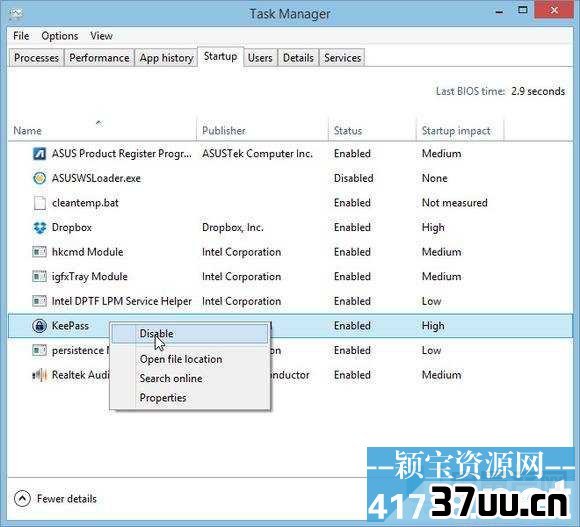Click Enabled status in the KeePass row
The width and height of the screenshot is (580, 527).
pyautogui.click(x=352, y=326)
